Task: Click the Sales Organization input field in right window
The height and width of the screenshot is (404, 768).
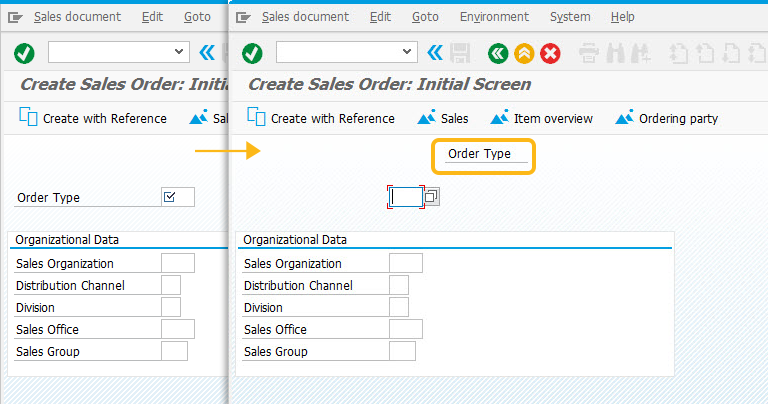Action: 406,263
